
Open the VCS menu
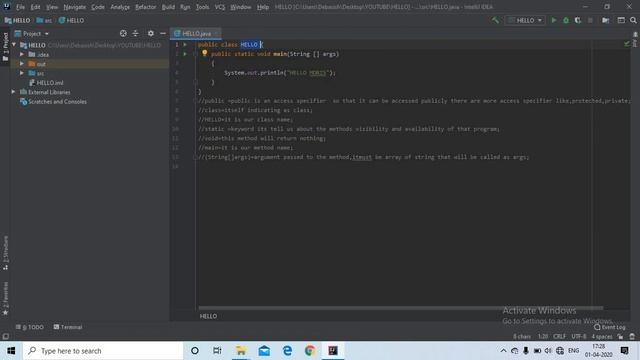point(220,7)
